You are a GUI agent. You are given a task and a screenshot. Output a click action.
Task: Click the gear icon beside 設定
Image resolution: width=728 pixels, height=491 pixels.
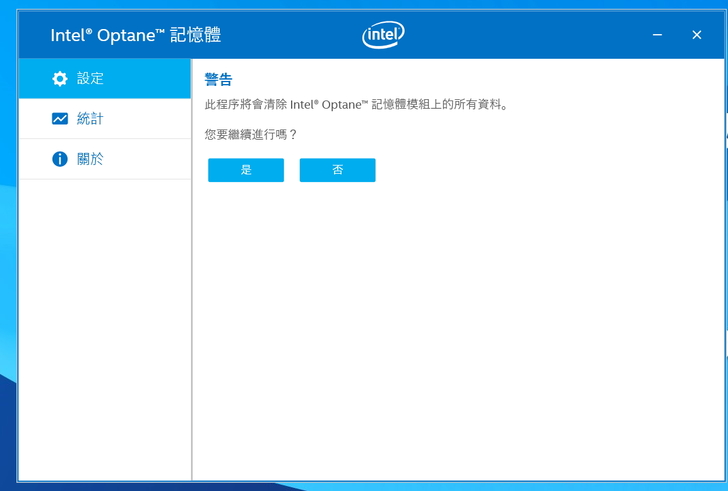60,79
